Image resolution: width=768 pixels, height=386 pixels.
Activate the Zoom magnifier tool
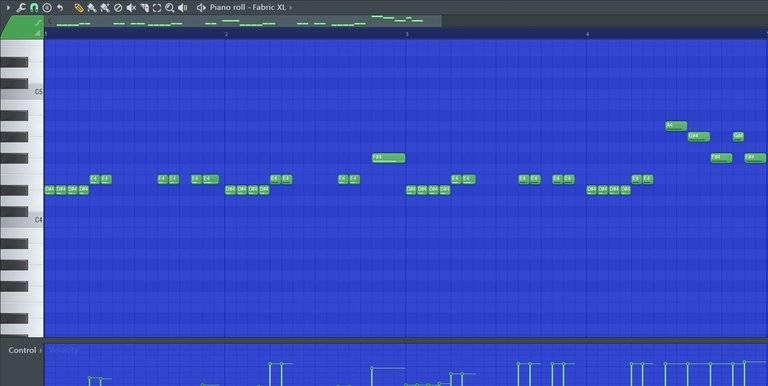point(169,7)
